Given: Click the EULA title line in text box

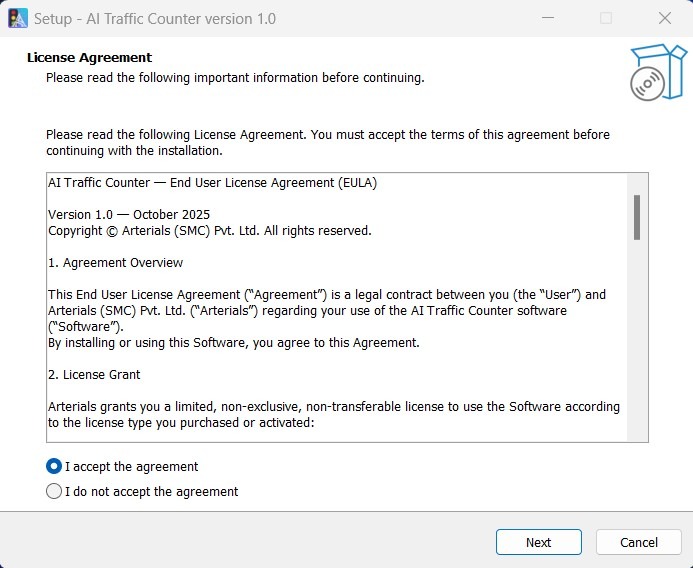Looking at the screenshot, I should point(212,183).
